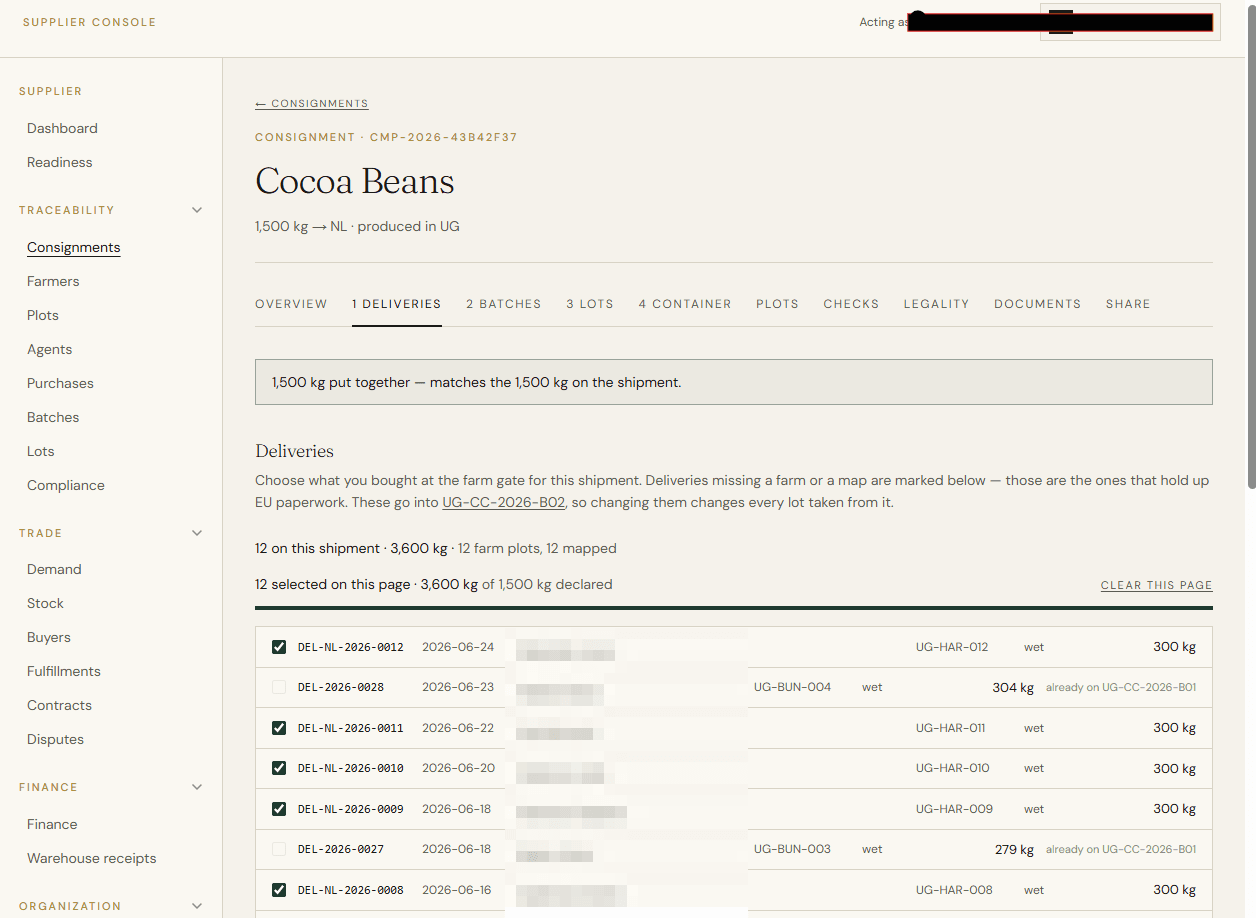This screenshot has height=918, width=1256.
Task: Select Consignments in the sidebar
Action: click(73, 247)
